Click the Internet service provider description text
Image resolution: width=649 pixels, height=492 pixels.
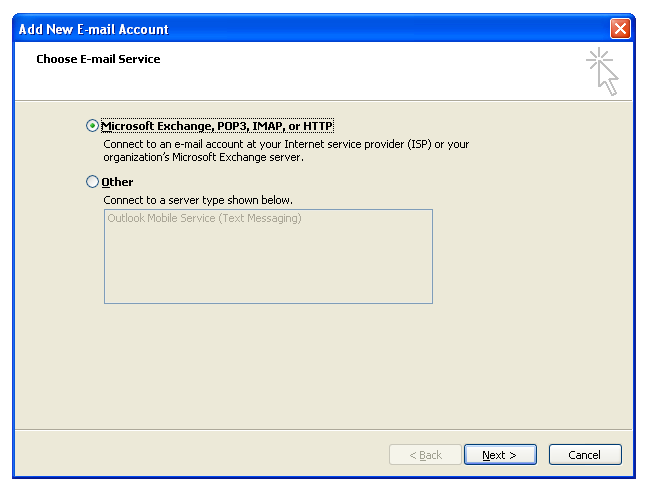(x=286, y=144)
